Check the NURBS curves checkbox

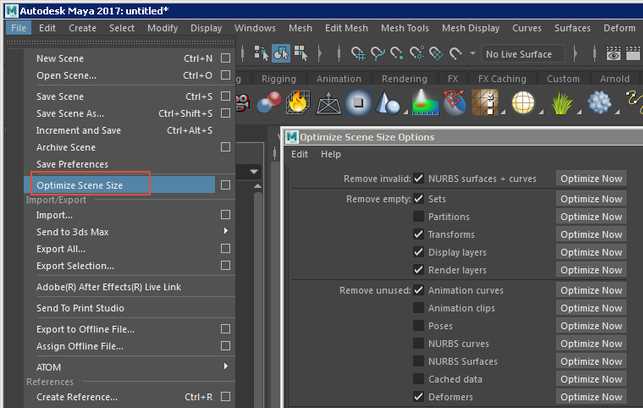418,343
